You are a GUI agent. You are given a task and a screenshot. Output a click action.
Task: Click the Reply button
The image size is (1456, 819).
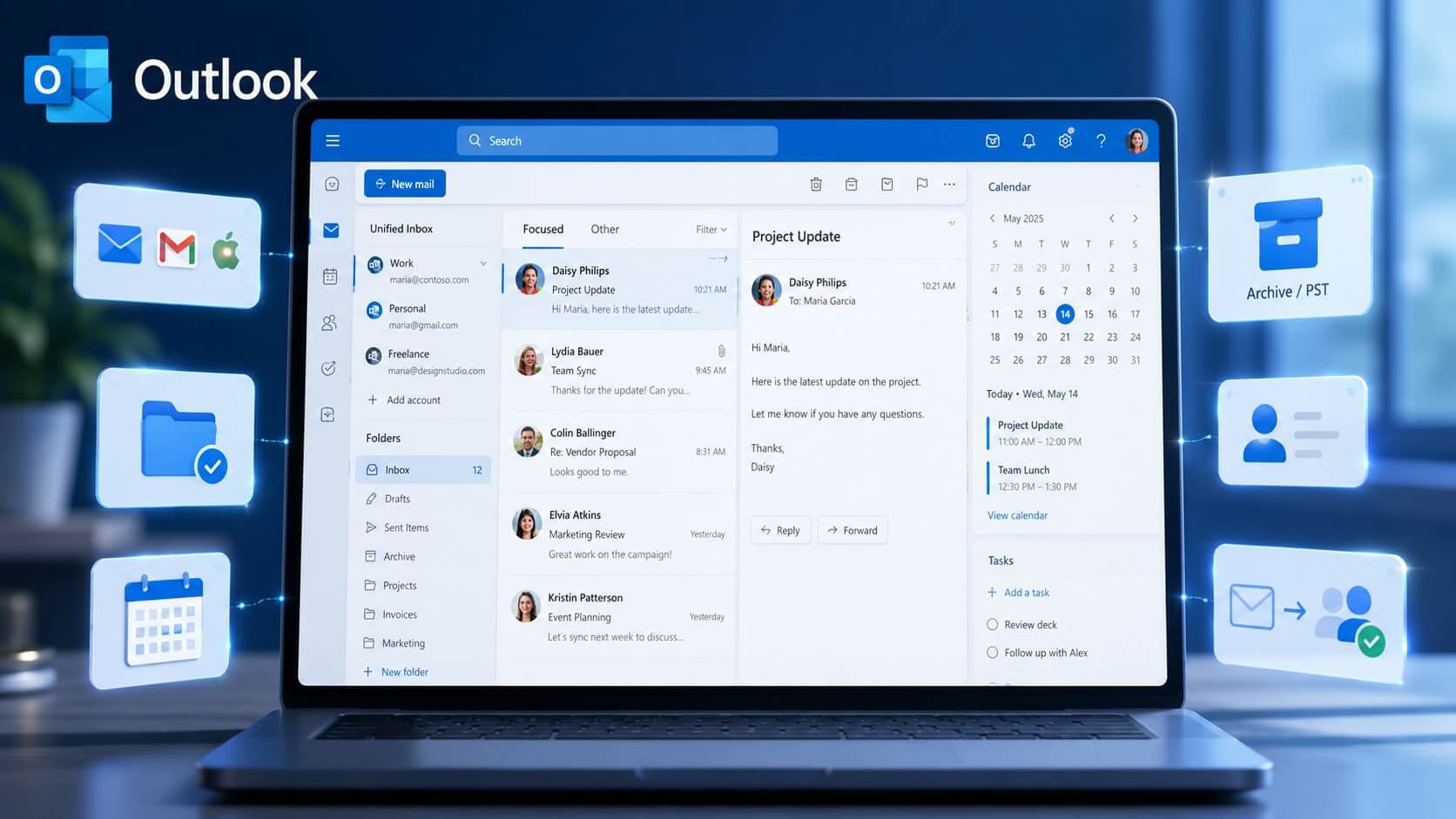pyautogui.click(x=780, y=530)
